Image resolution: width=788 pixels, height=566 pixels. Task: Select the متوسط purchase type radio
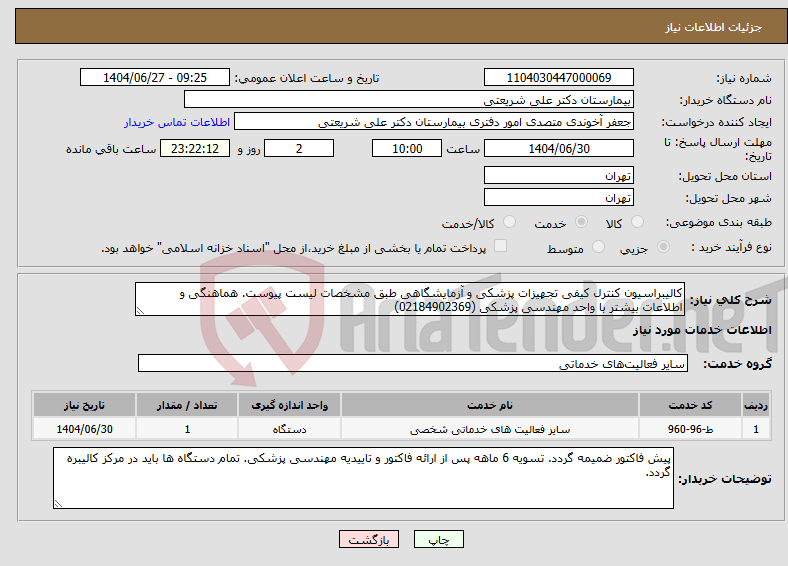click(x=598, y=247)
